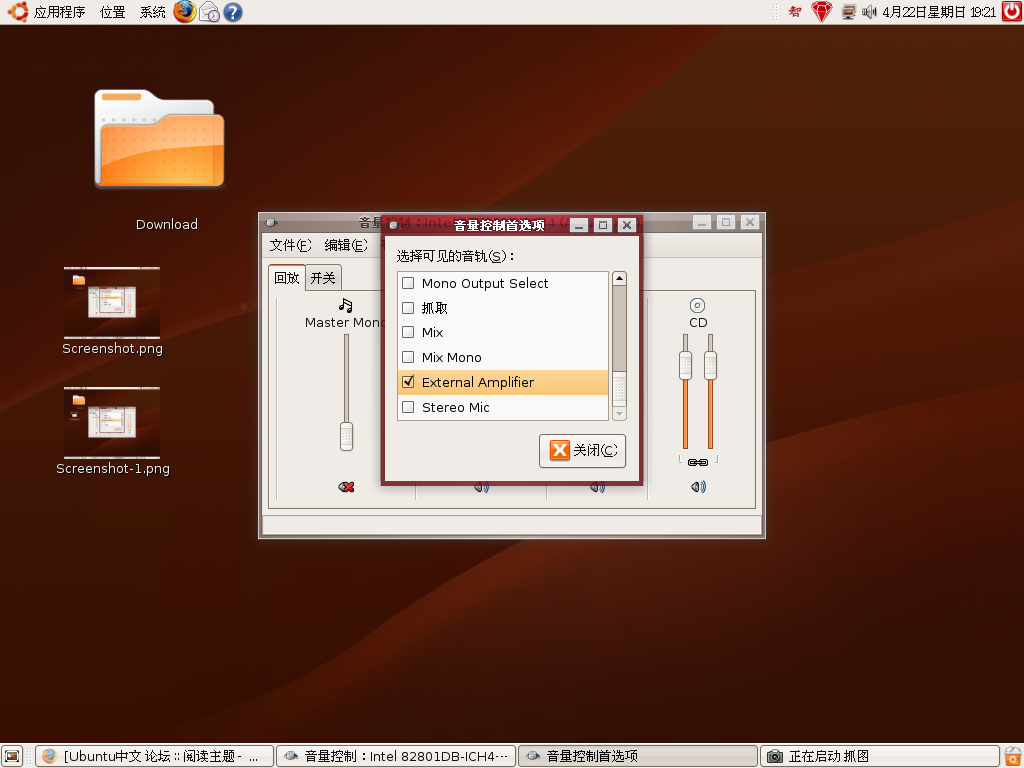Screen dimensions: 1024x768
Task: Uncheck External Amplifier checkbox
Action: 408,382
